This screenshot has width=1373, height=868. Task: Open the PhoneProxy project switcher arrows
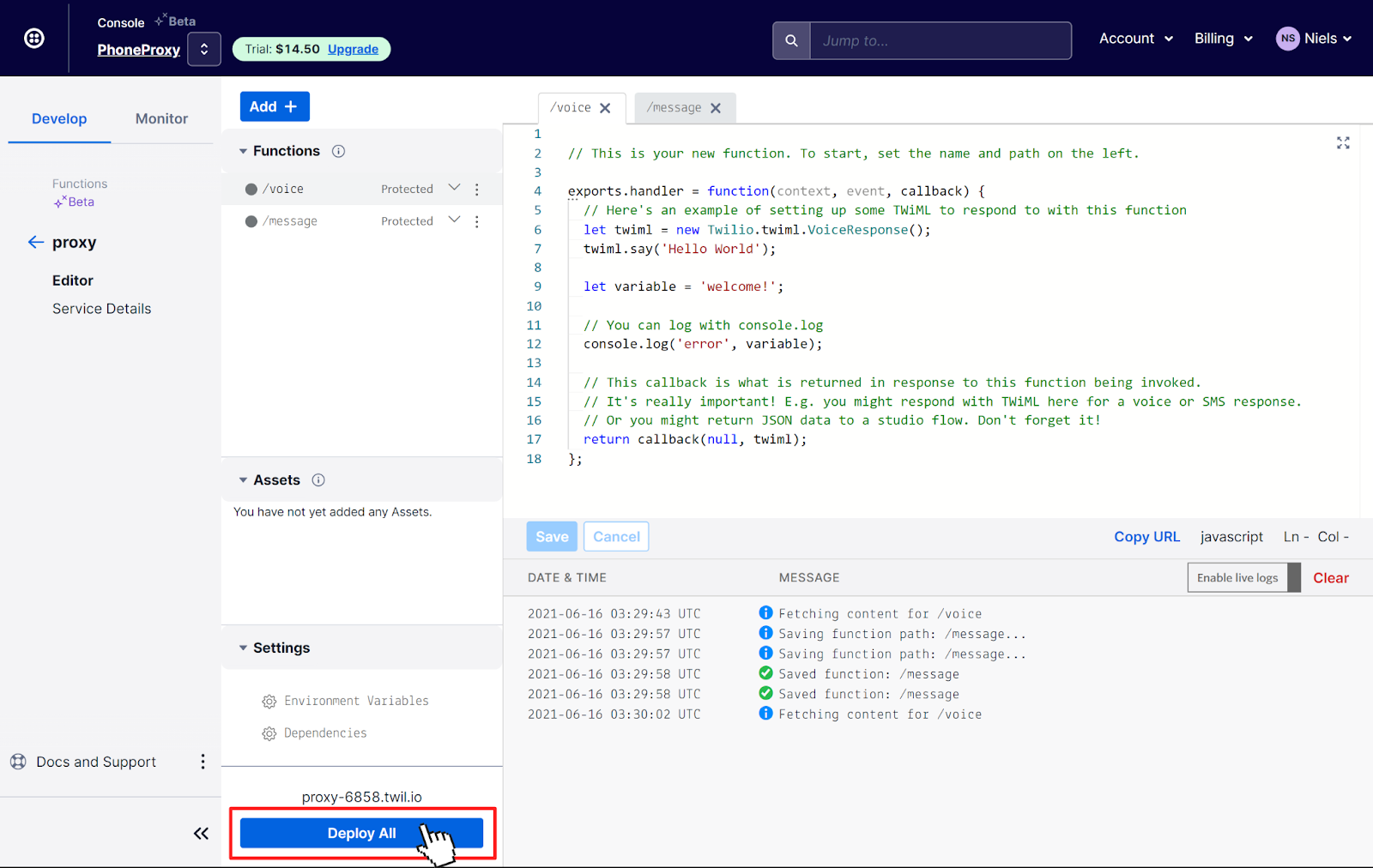(204, 49)
